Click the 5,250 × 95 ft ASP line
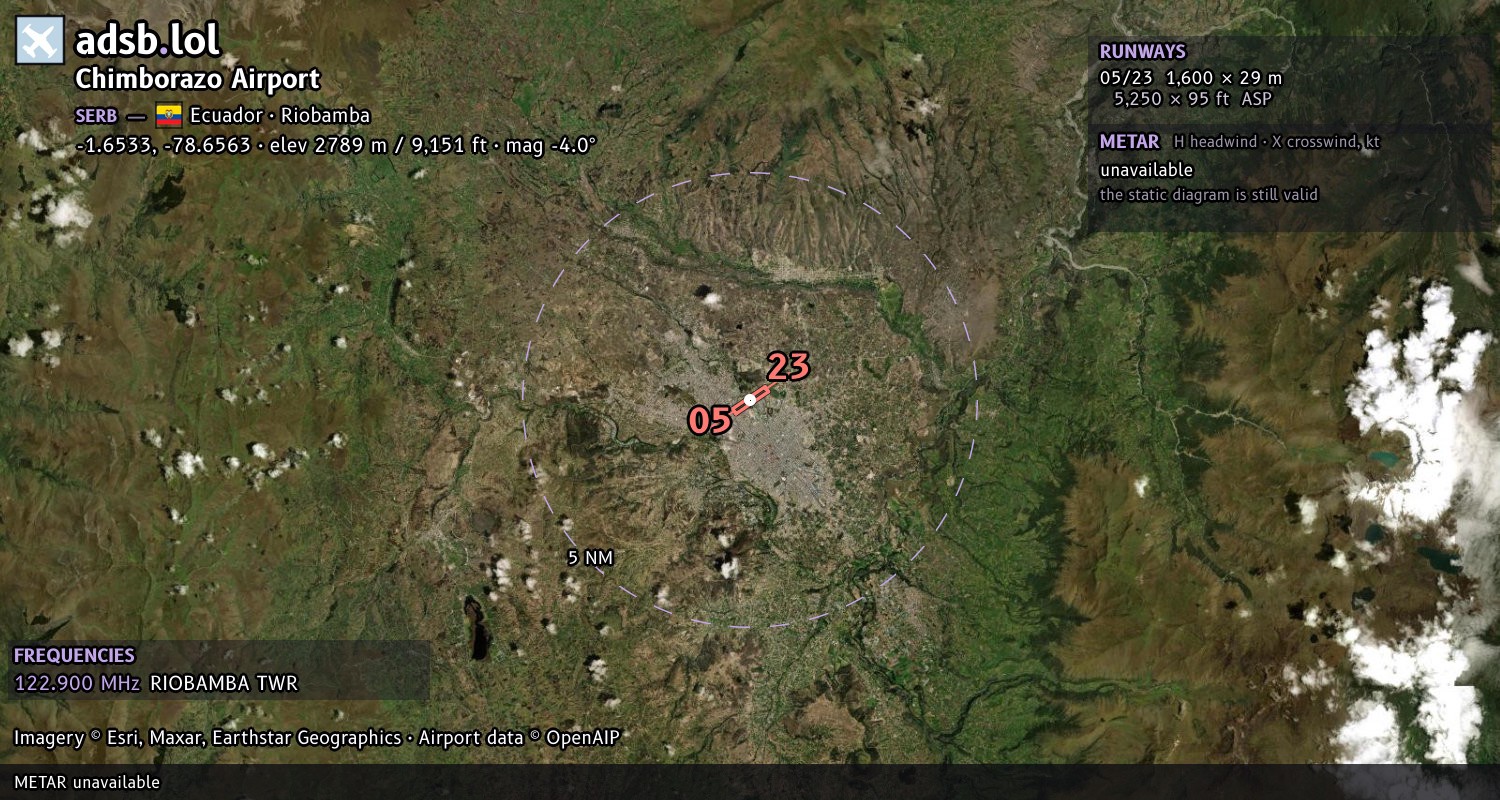This screenshot has height=800, width=1500. [x=1193, y=98]
